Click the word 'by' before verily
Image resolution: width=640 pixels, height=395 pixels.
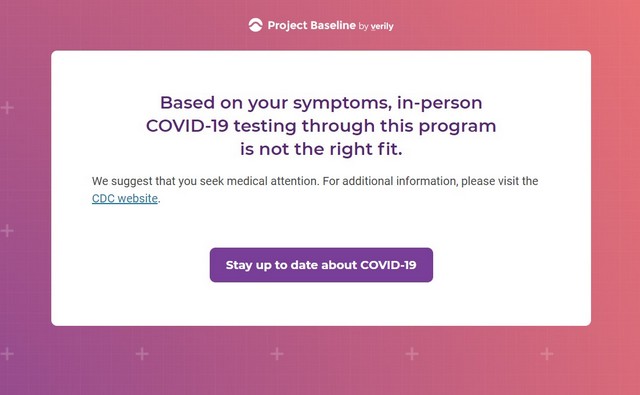coord(363,27)
